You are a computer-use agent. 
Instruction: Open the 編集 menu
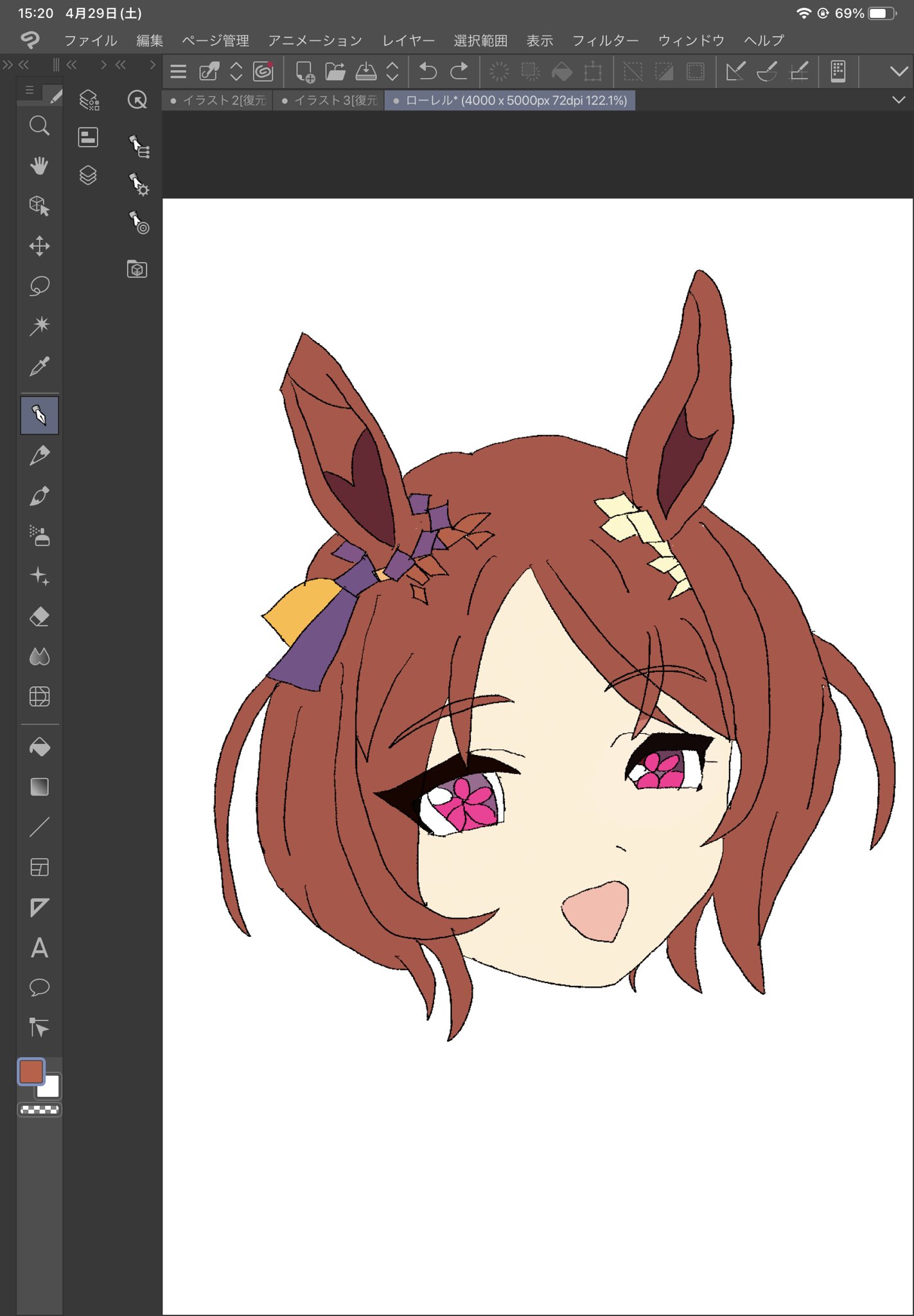(x=150, y=40)
